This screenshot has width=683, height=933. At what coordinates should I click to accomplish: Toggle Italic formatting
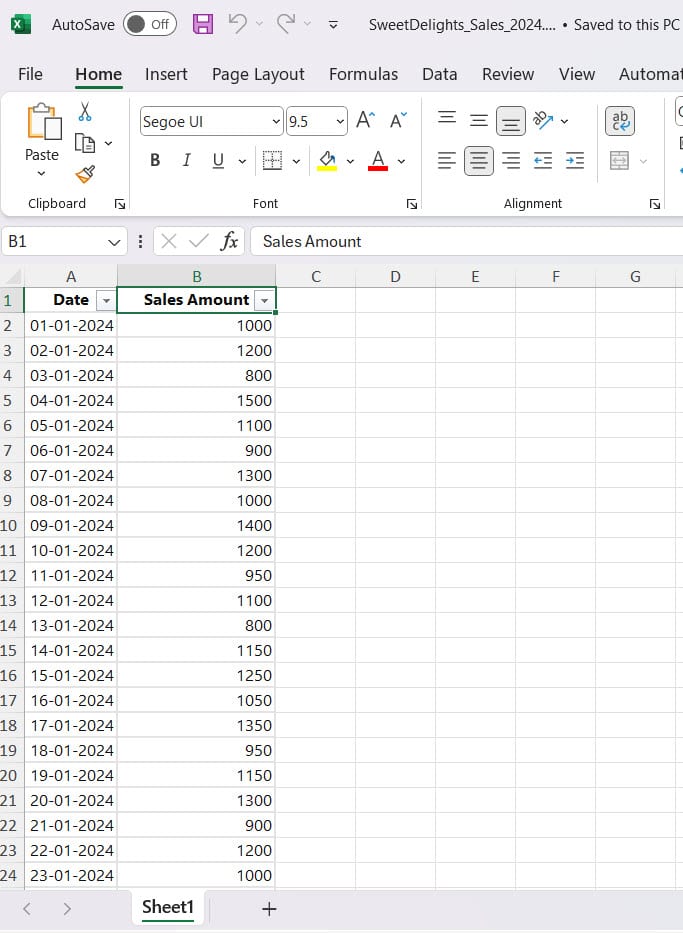click(x=186, y=160)
